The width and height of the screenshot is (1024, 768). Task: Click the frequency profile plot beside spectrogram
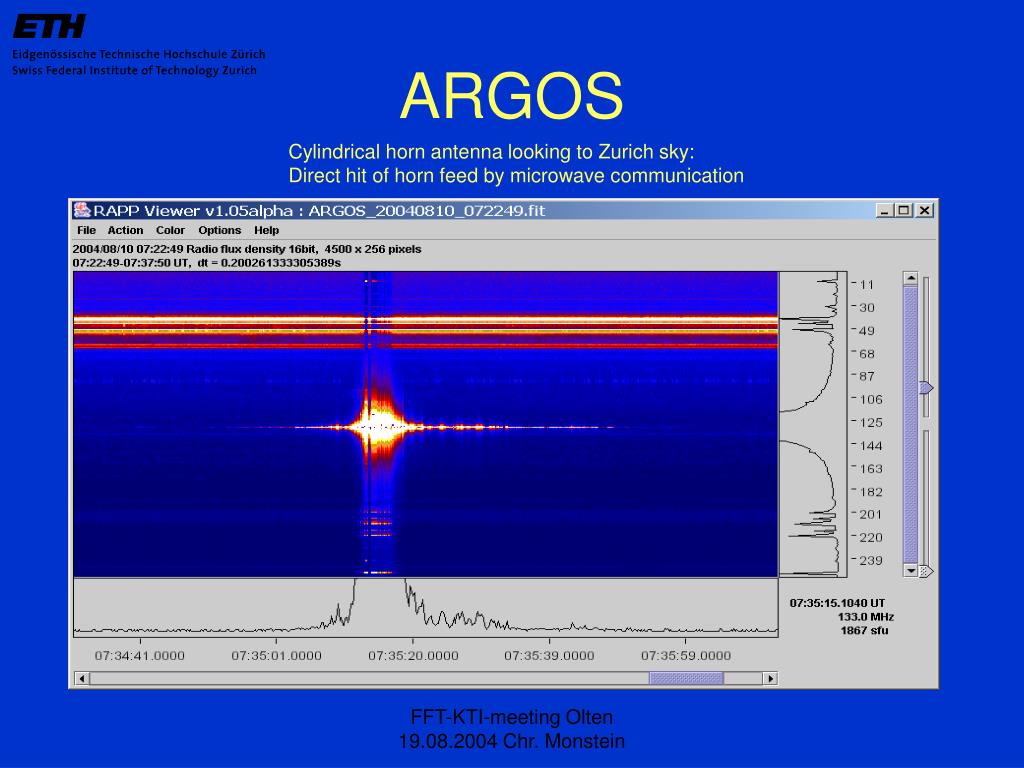(x=813, y=424)
